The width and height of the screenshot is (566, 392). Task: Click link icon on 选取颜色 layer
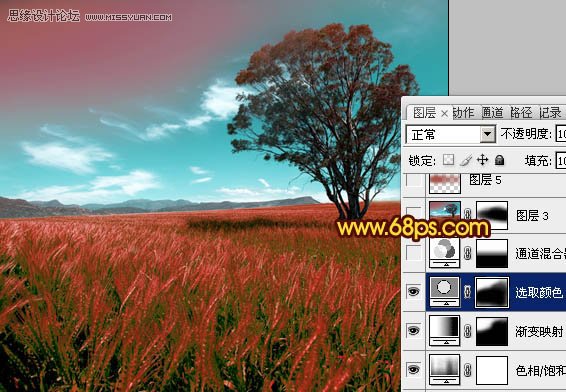tap(467, 292)
